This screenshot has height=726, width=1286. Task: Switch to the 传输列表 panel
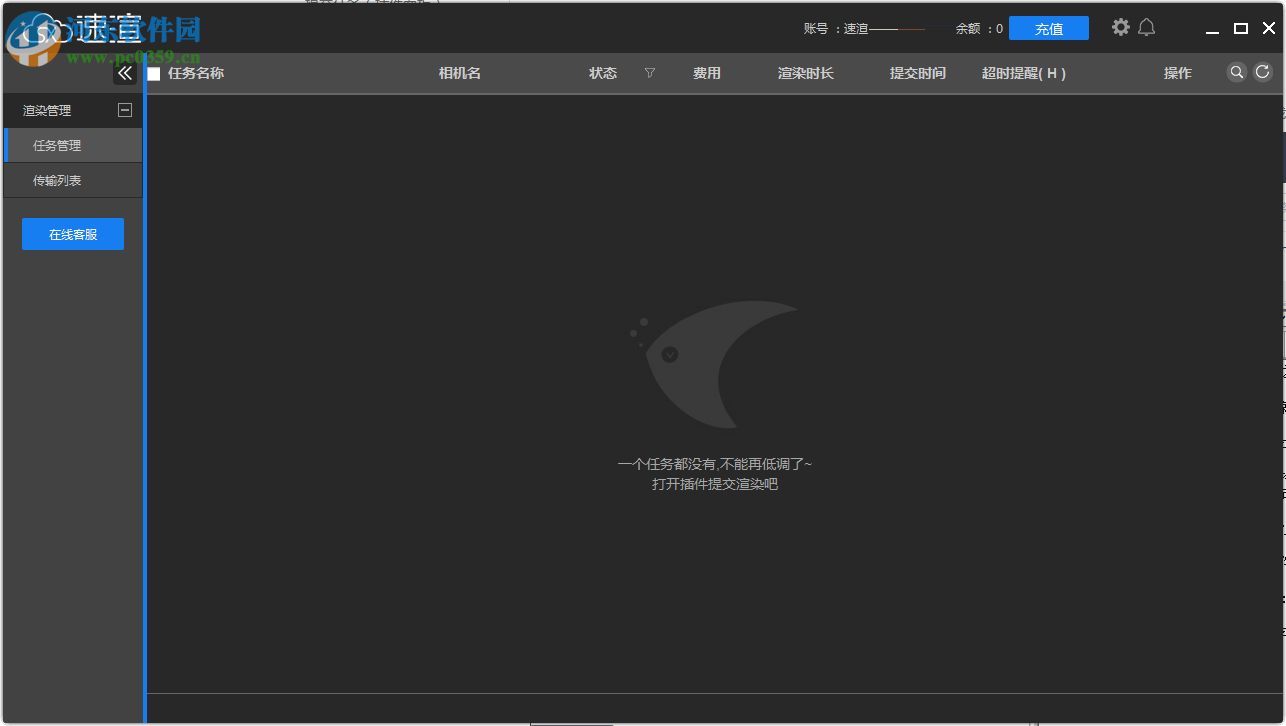pos(56,180)
